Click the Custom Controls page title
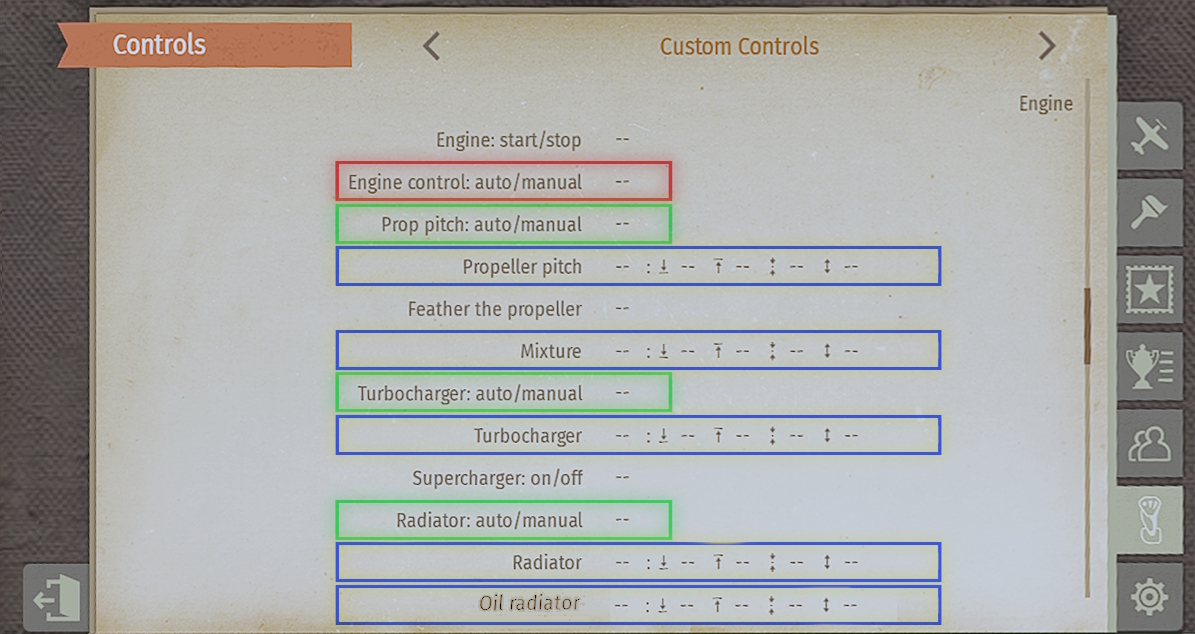 pos(739,46)
